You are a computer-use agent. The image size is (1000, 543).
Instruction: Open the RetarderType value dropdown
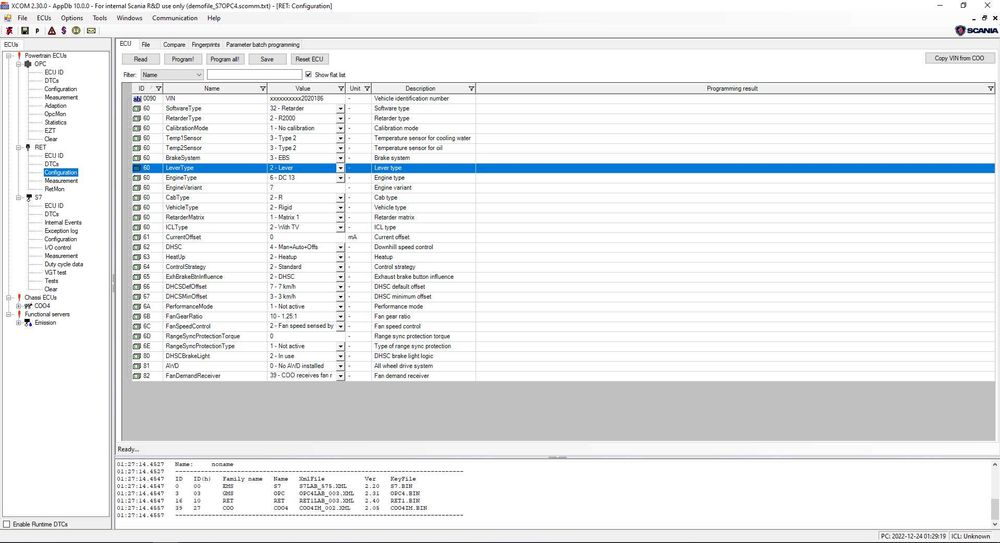341,119
